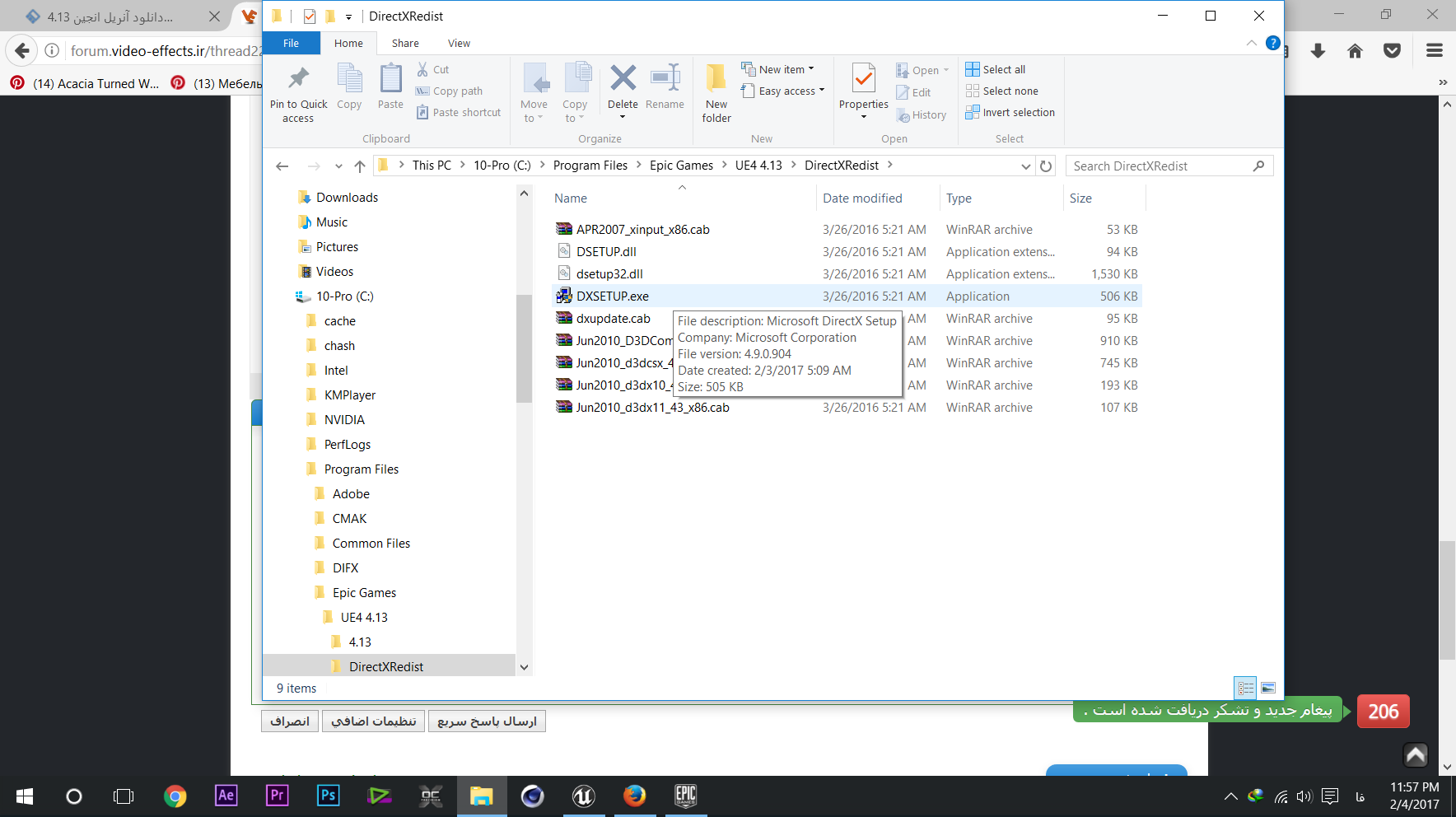Image resolution: width=1456 pixels, height=817 pixels.
Task: Launch After Effects from the taskbar
Action: pos(226,796)
